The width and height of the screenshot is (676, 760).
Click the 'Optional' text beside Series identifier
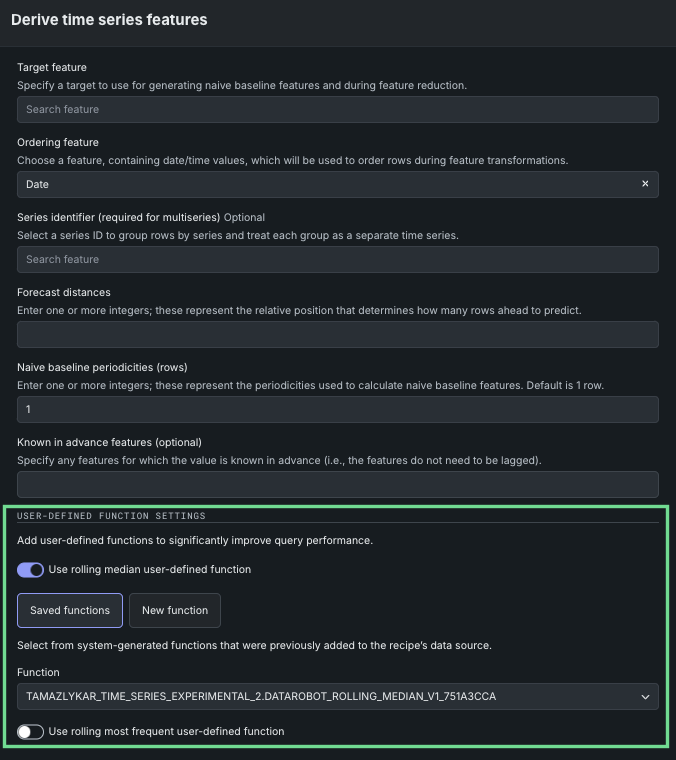(x=244, y=217)
